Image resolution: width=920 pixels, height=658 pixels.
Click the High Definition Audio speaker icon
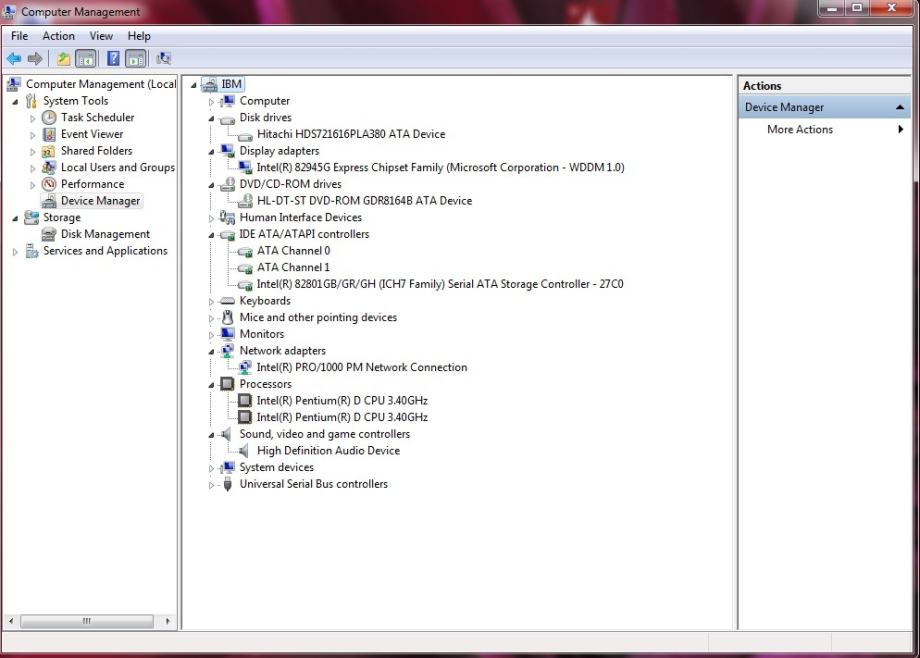pos(244,451)
